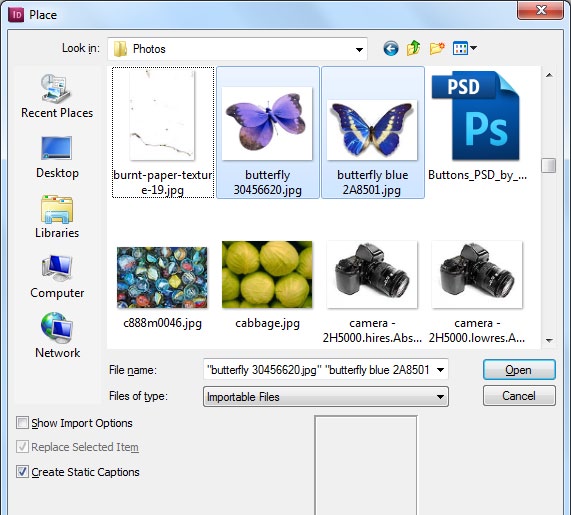571x515 pixels.
Task: Open the View menu grid icon
Action: [x=460, y=48]
